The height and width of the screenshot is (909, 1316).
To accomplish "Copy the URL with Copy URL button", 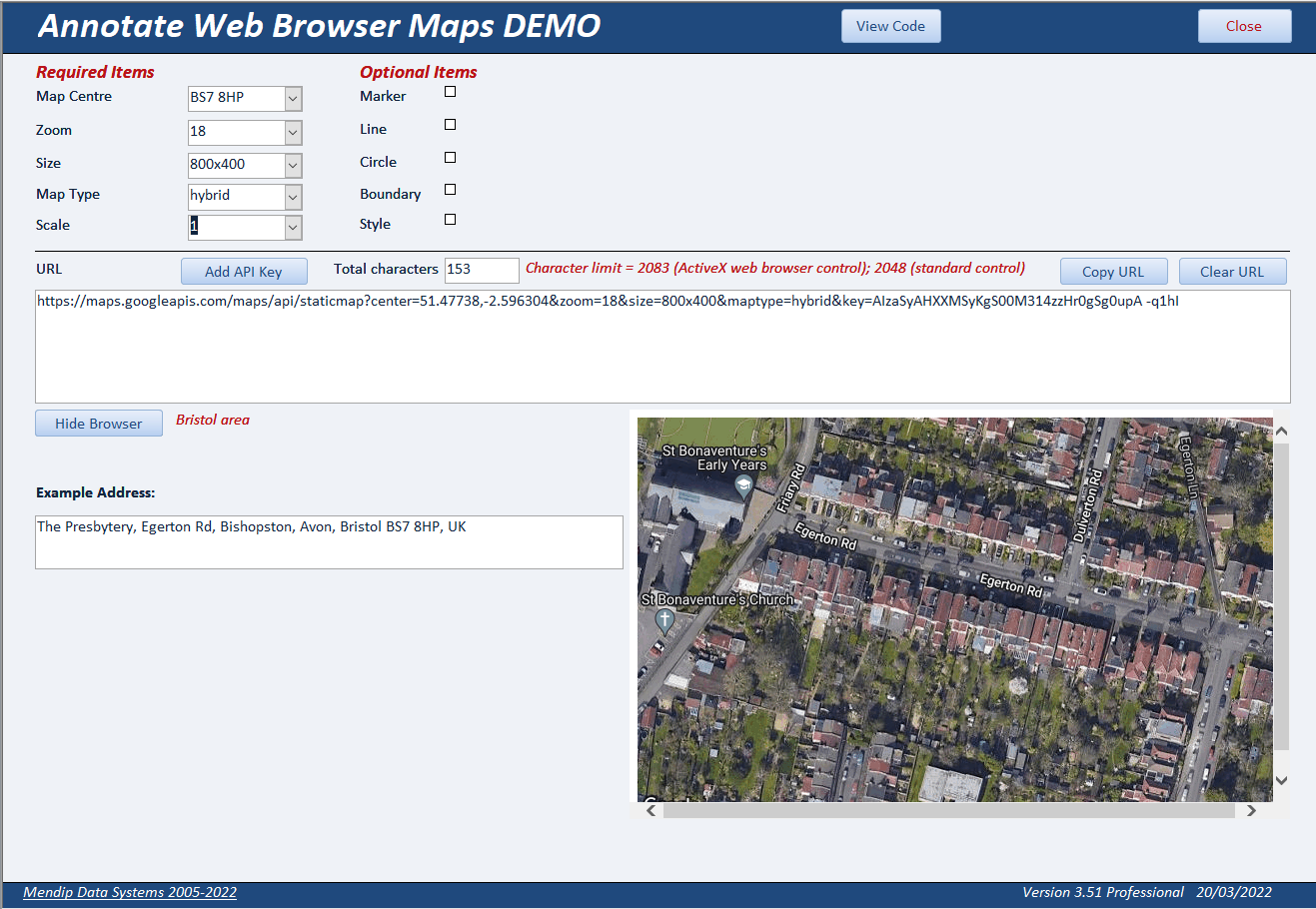I will point(1113,272).
